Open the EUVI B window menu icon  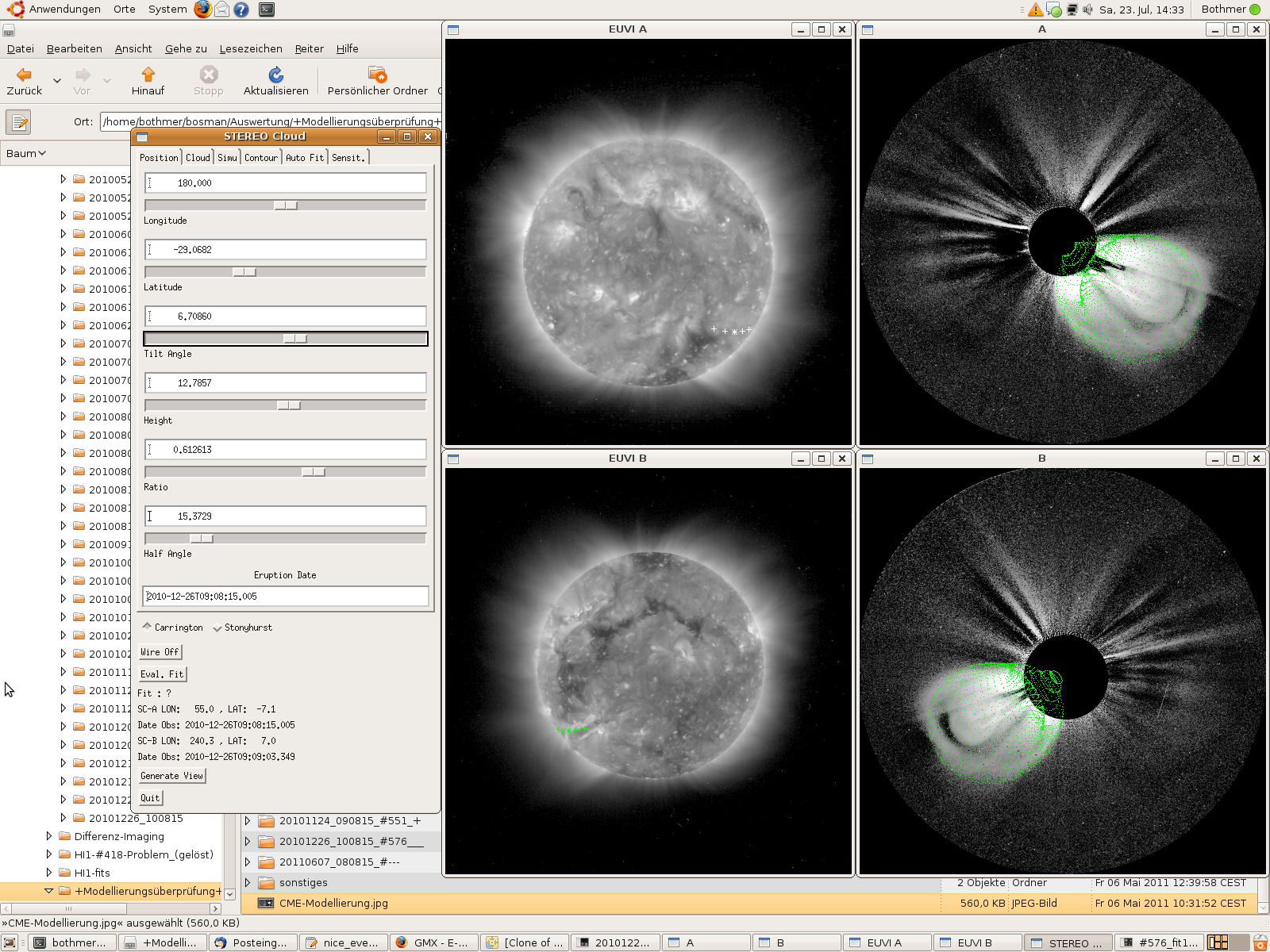coord(453,459)
